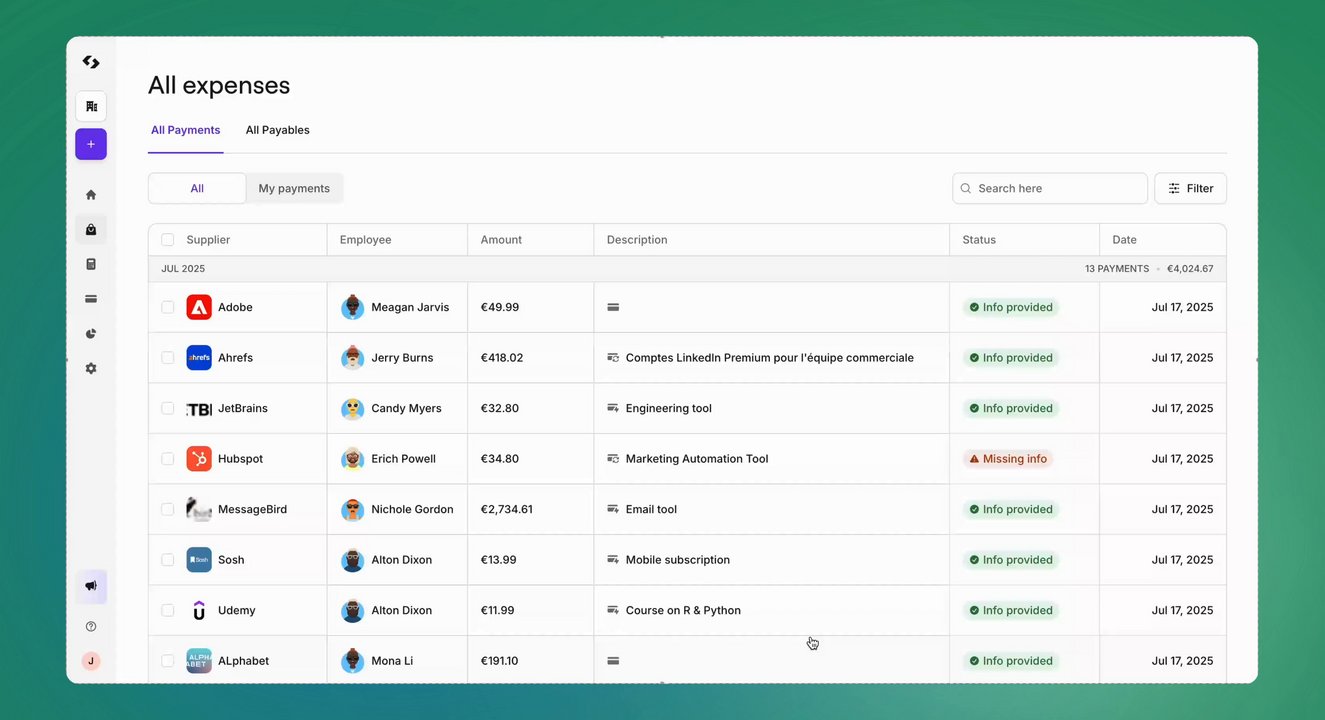Click the Comptes LinkedIn Premium description
The image size is (1325, 720).
(770, 358)
